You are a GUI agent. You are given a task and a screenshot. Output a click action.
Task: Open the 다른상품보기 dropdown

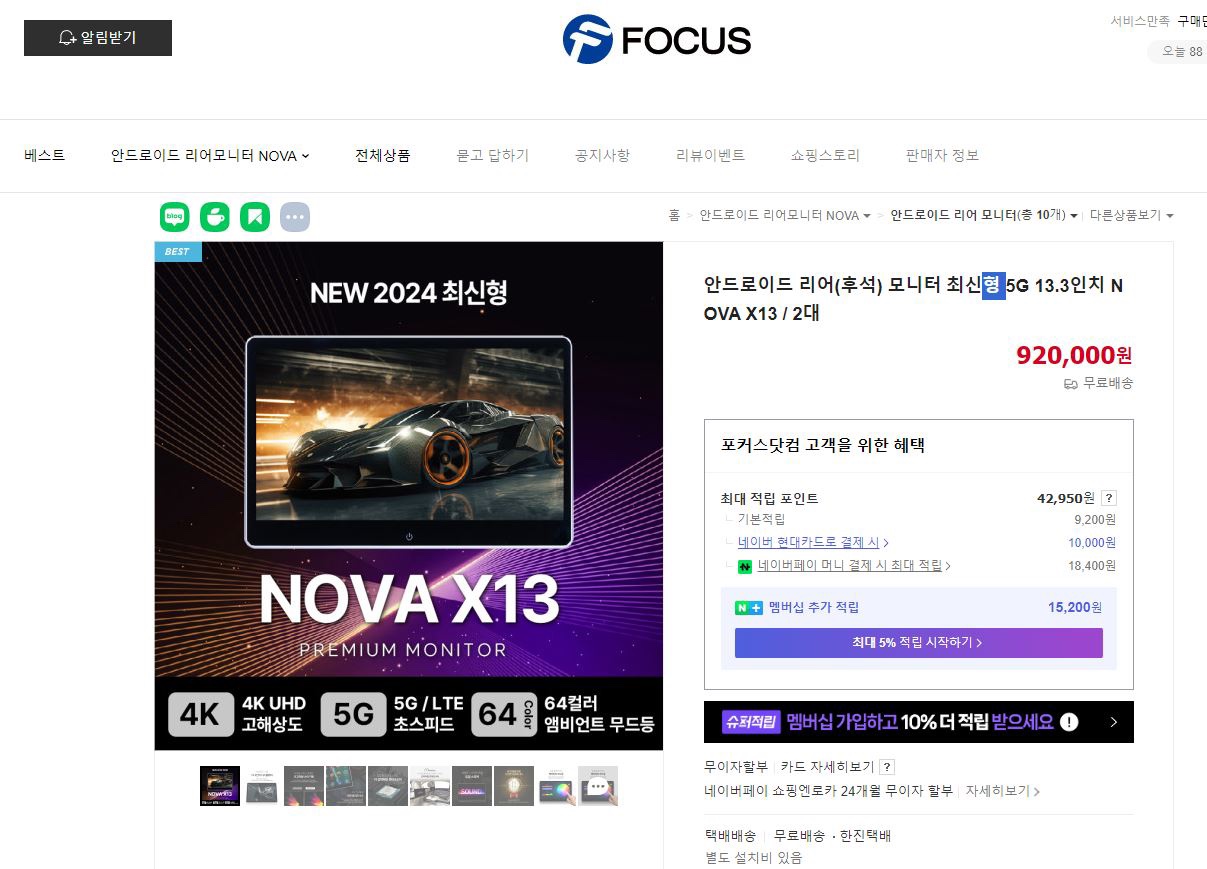[x=1132, y=215]
